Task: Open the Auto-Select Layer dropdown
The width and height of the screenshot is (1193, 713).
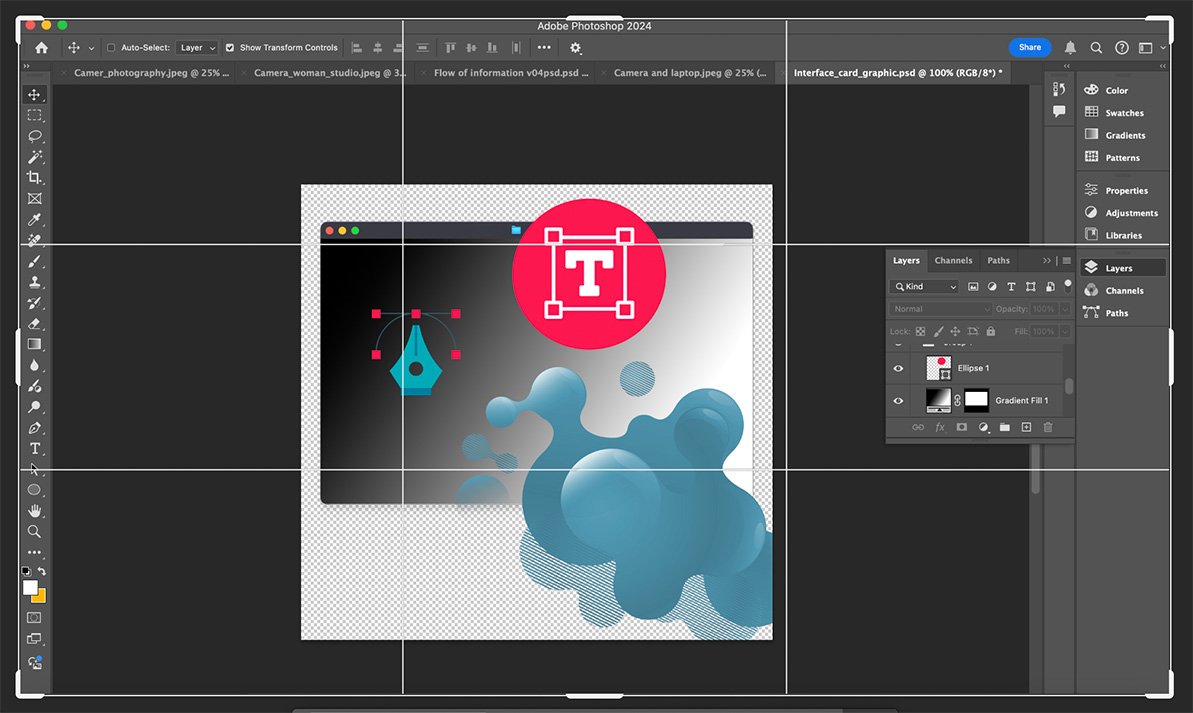Action: tap(197, 47)
